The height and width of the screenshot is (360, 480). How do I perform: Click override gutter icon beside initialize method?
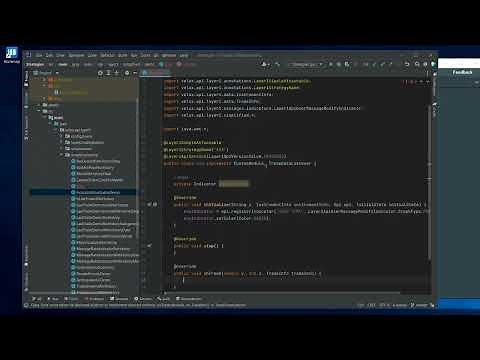click(150, 204)
